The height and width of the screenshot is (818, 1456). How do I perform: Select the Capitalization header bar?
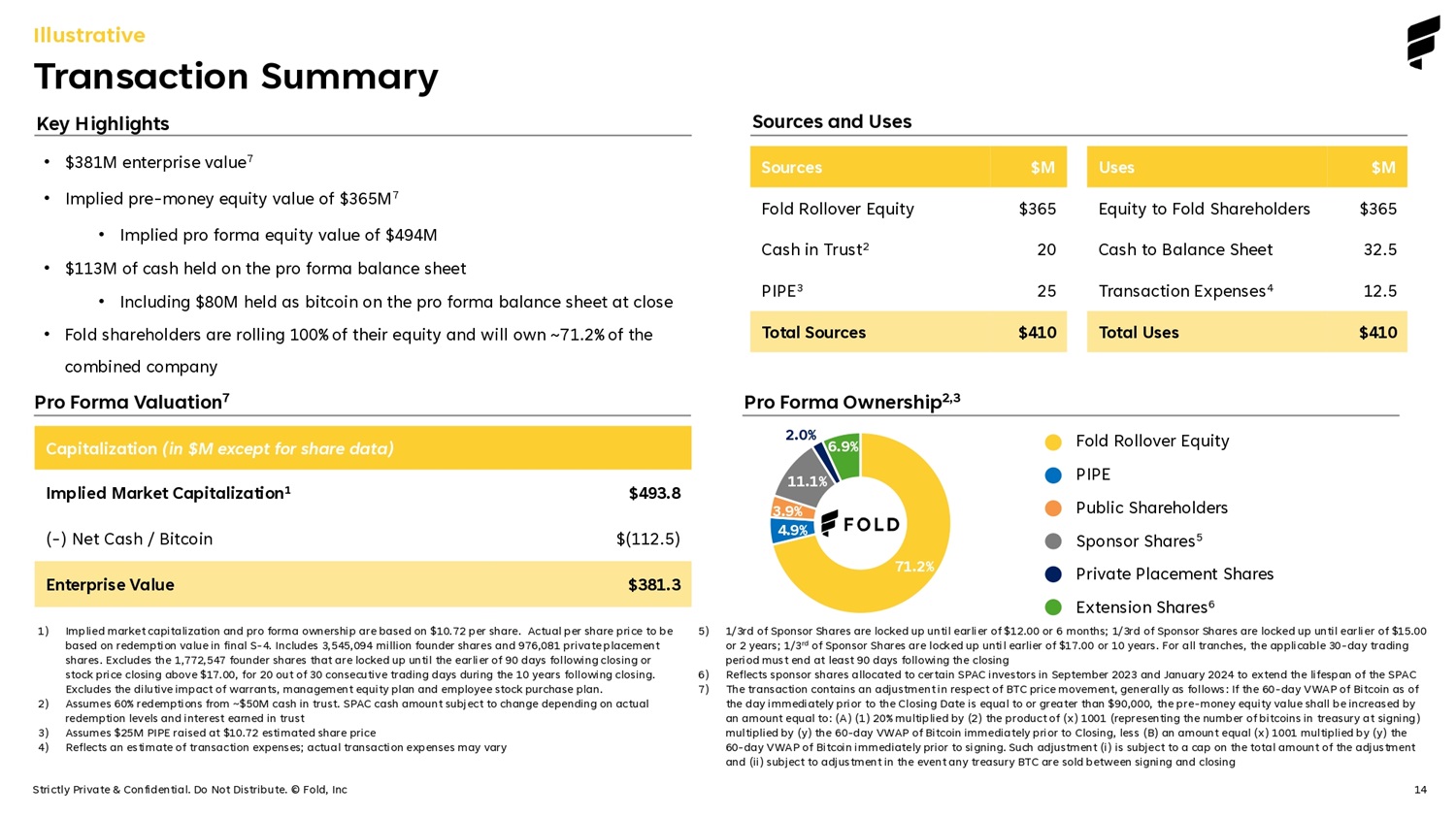362,448
